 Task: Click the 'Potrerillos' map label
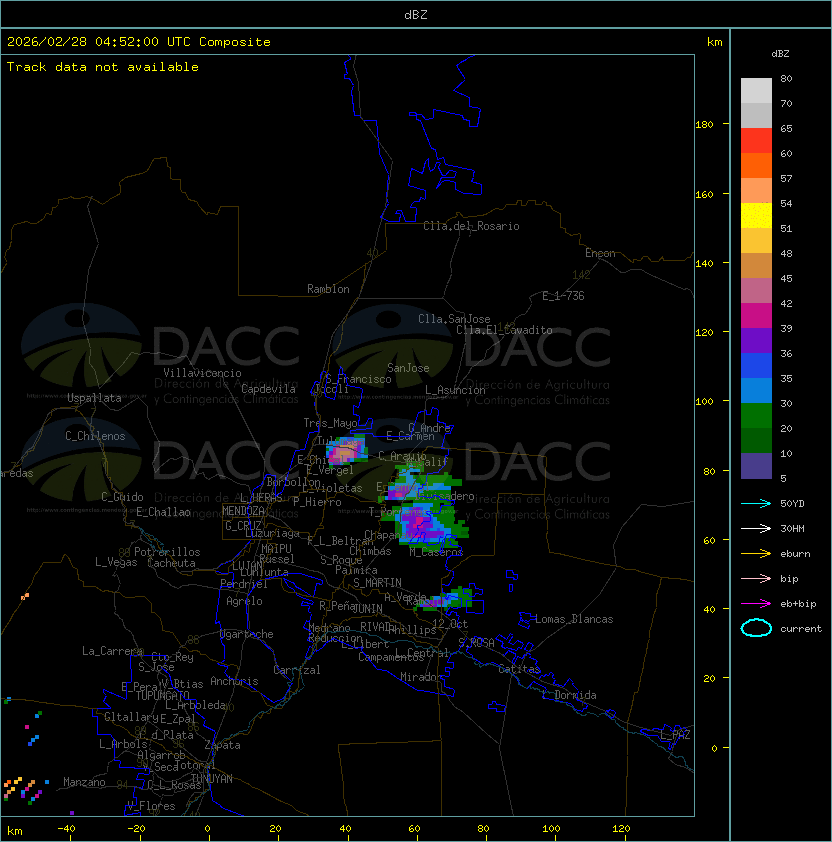[167, 552]
